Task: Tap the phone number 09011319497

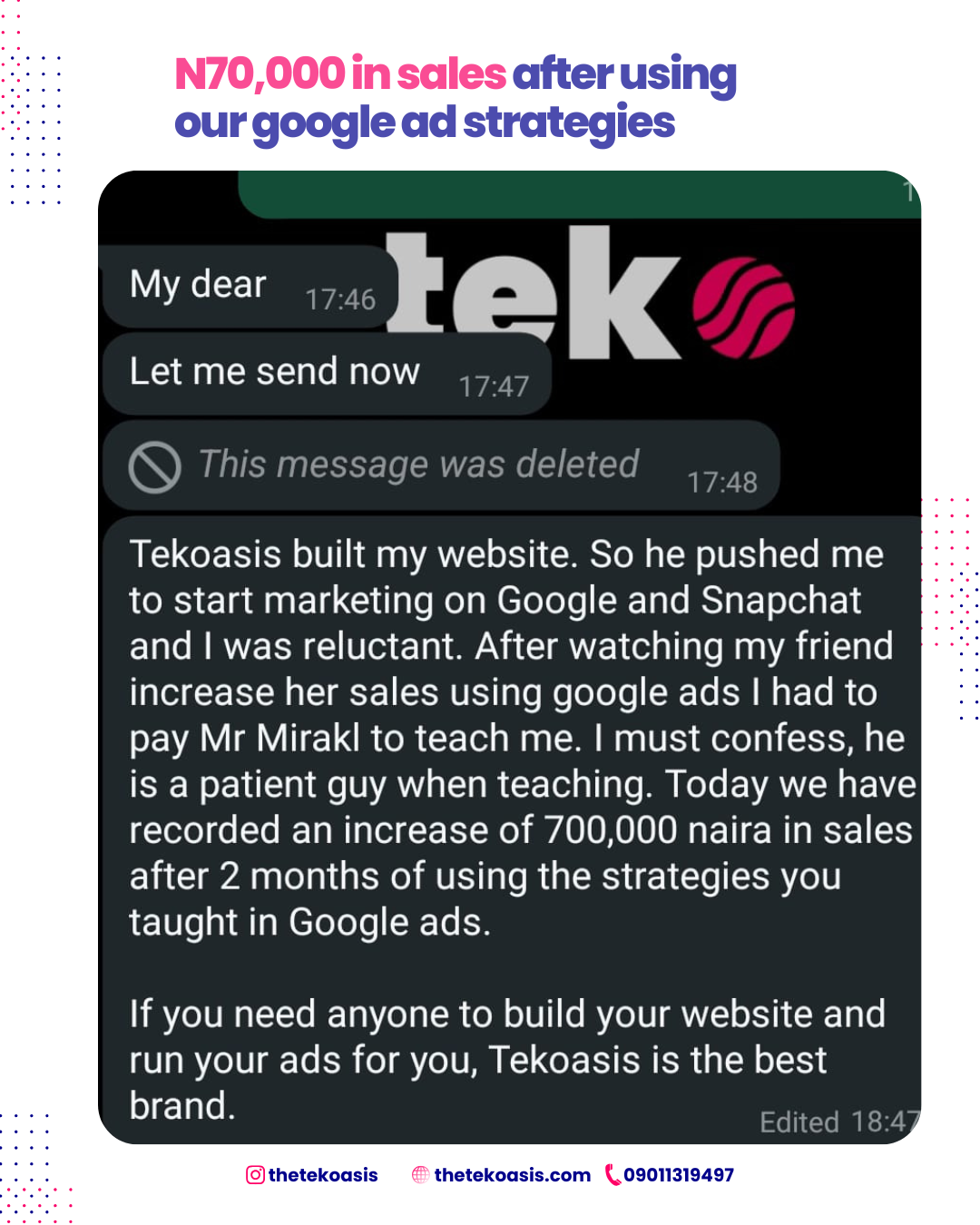Action: [679, 1175]
